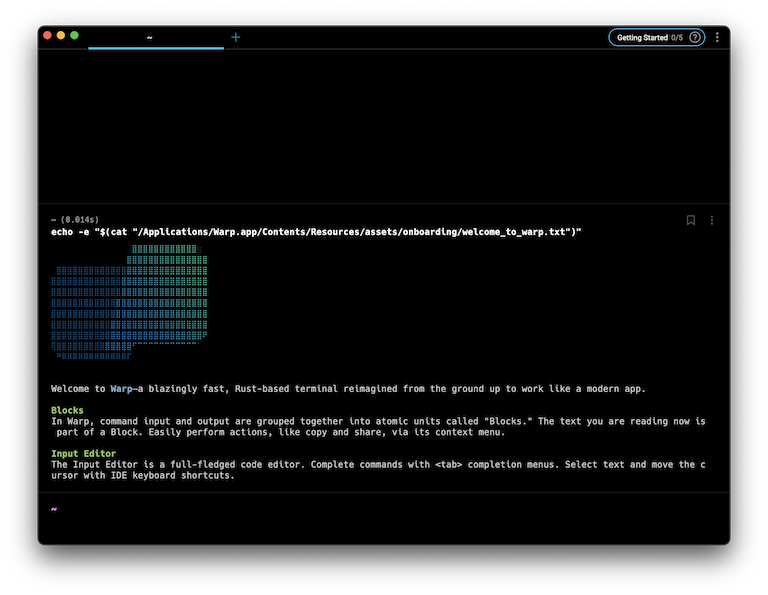
Task: Maximize the window with the green button
Action: pyautogui.click(x=74, y=35)
